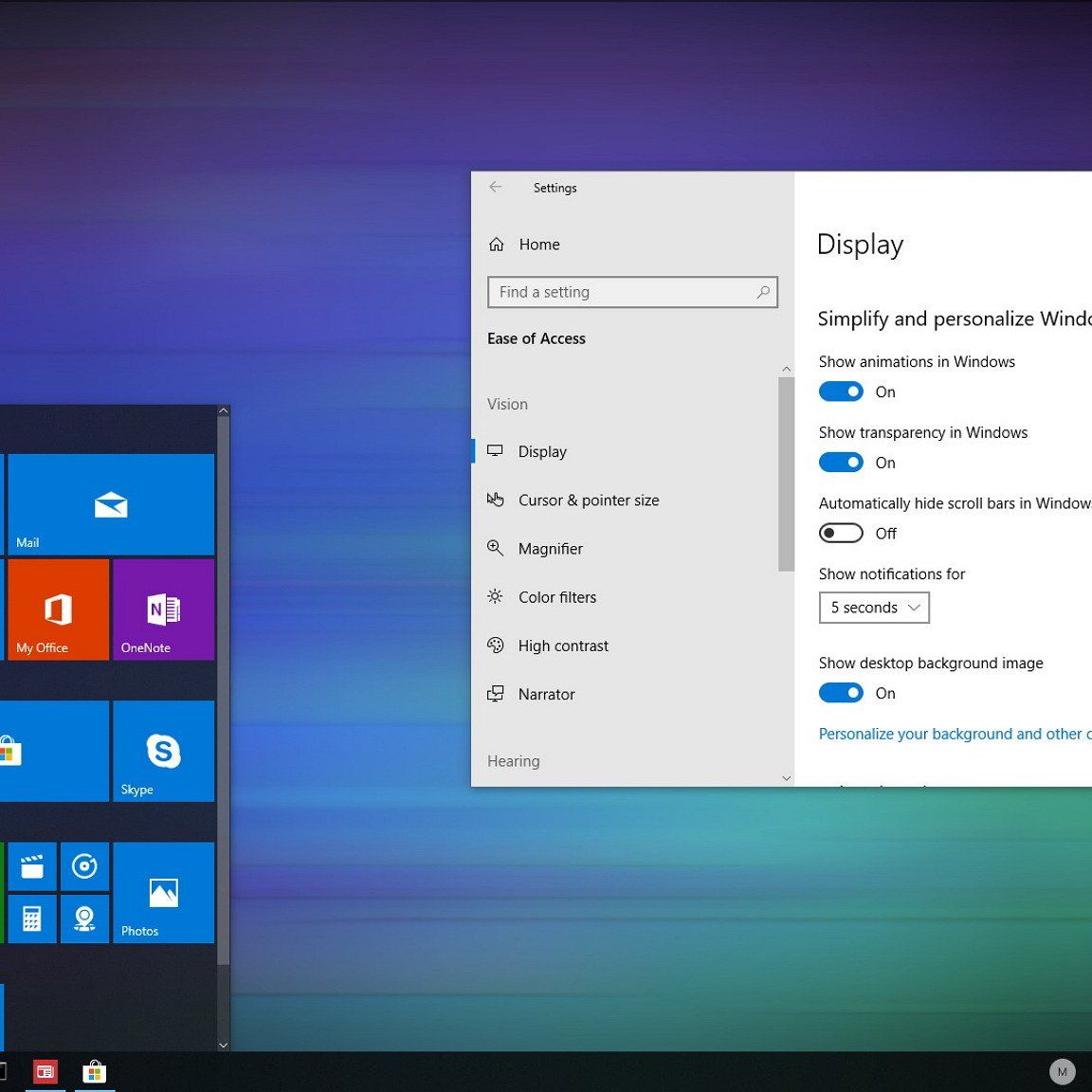Click the settings back arrow
This screenshot has height=1092, width=1092.
tap(496, 188)
